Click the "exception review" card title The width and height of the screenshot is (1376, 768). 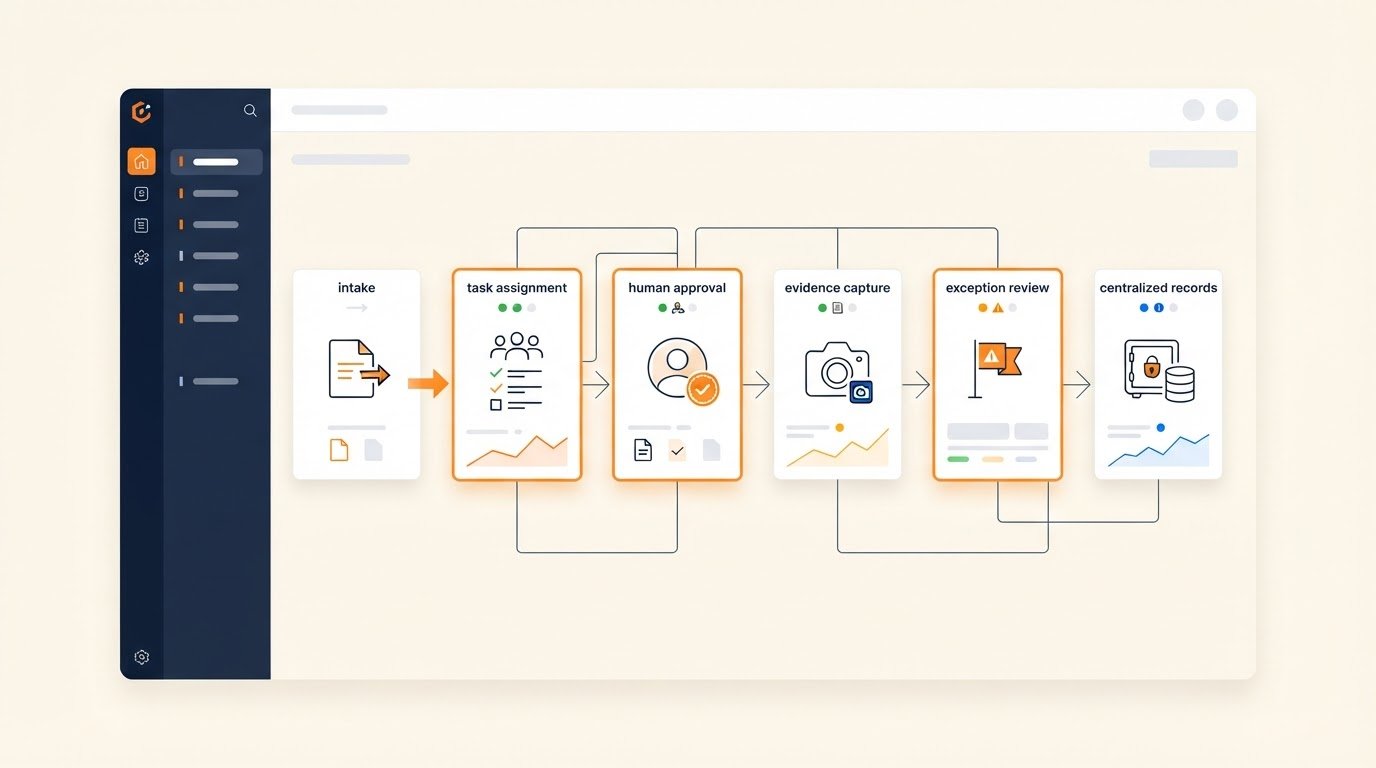tap(998, 288)
